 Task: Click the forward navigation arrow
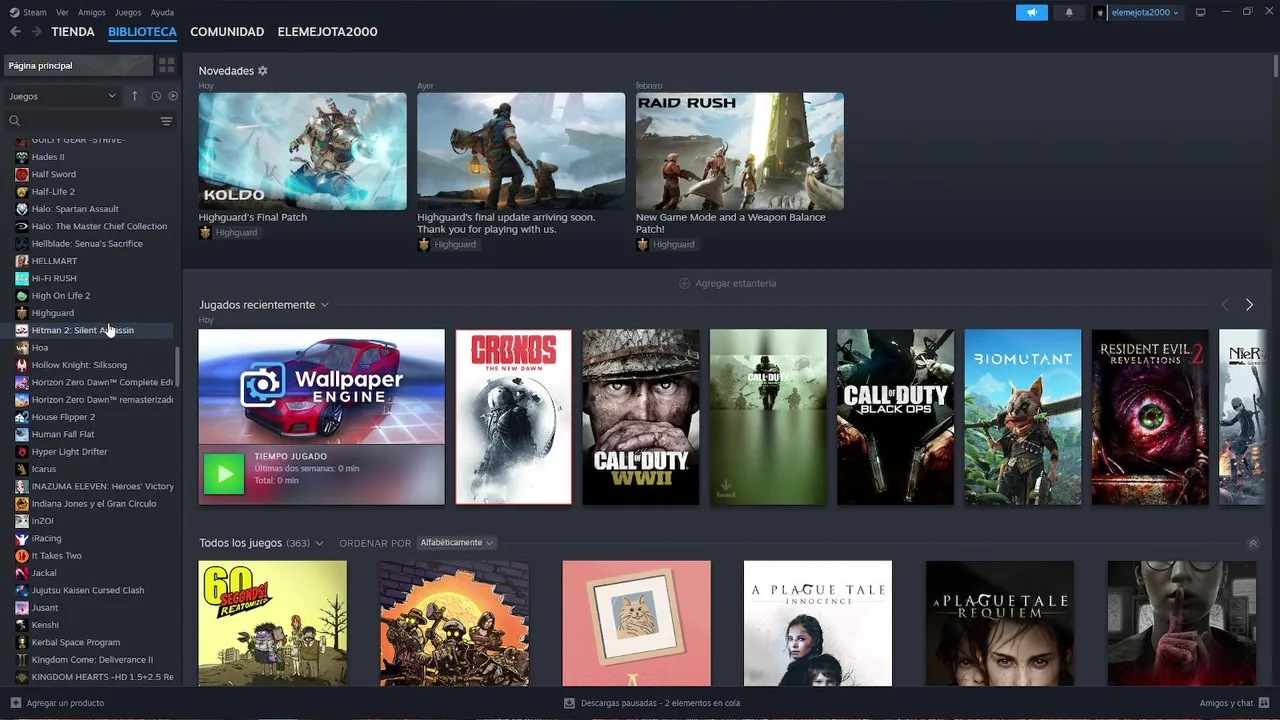[x=37, y=32]
